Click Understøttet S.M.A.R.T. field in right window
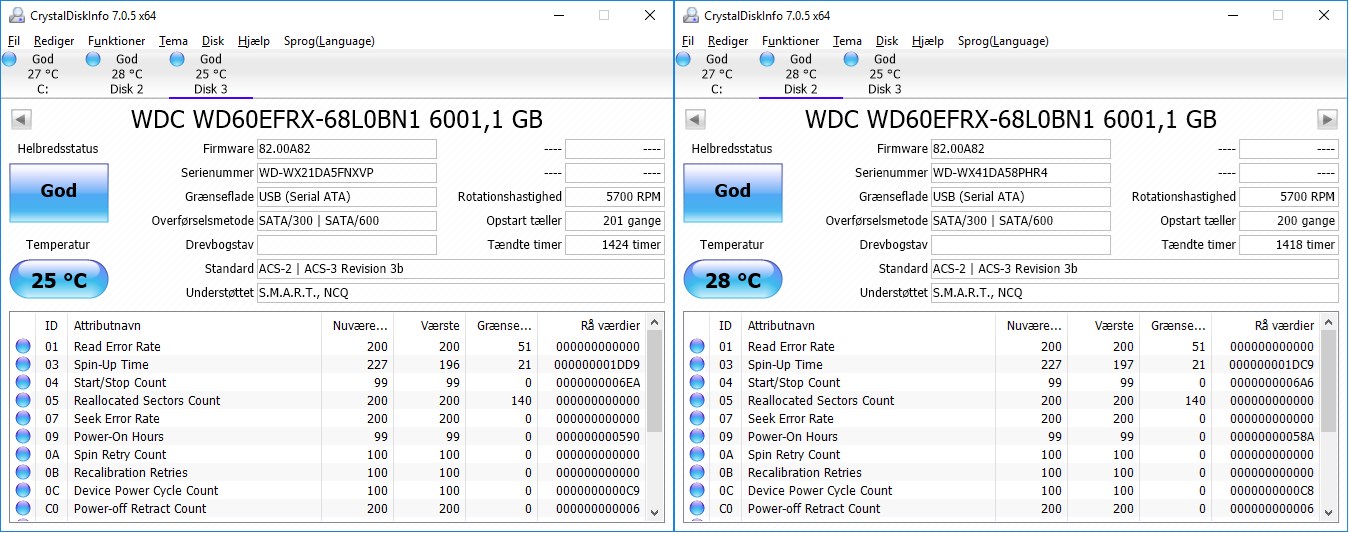 point(1135,293)
